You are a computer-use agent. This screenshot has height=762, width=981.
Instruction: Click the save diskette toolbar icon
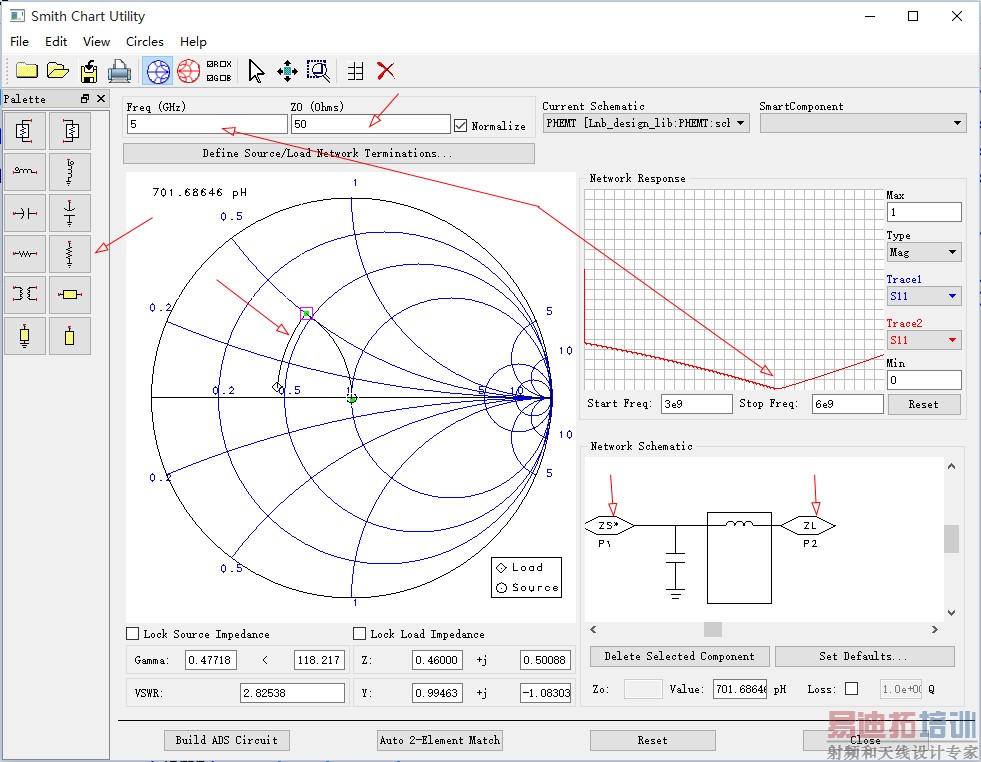tap(89, 71)
